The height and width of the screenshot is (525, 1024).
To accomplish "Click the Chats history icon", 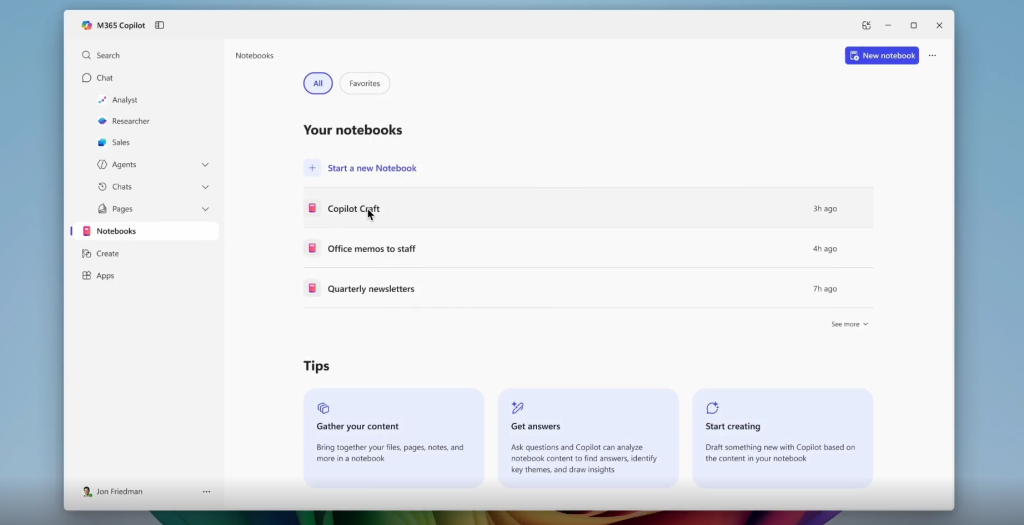I will (102, 187).
